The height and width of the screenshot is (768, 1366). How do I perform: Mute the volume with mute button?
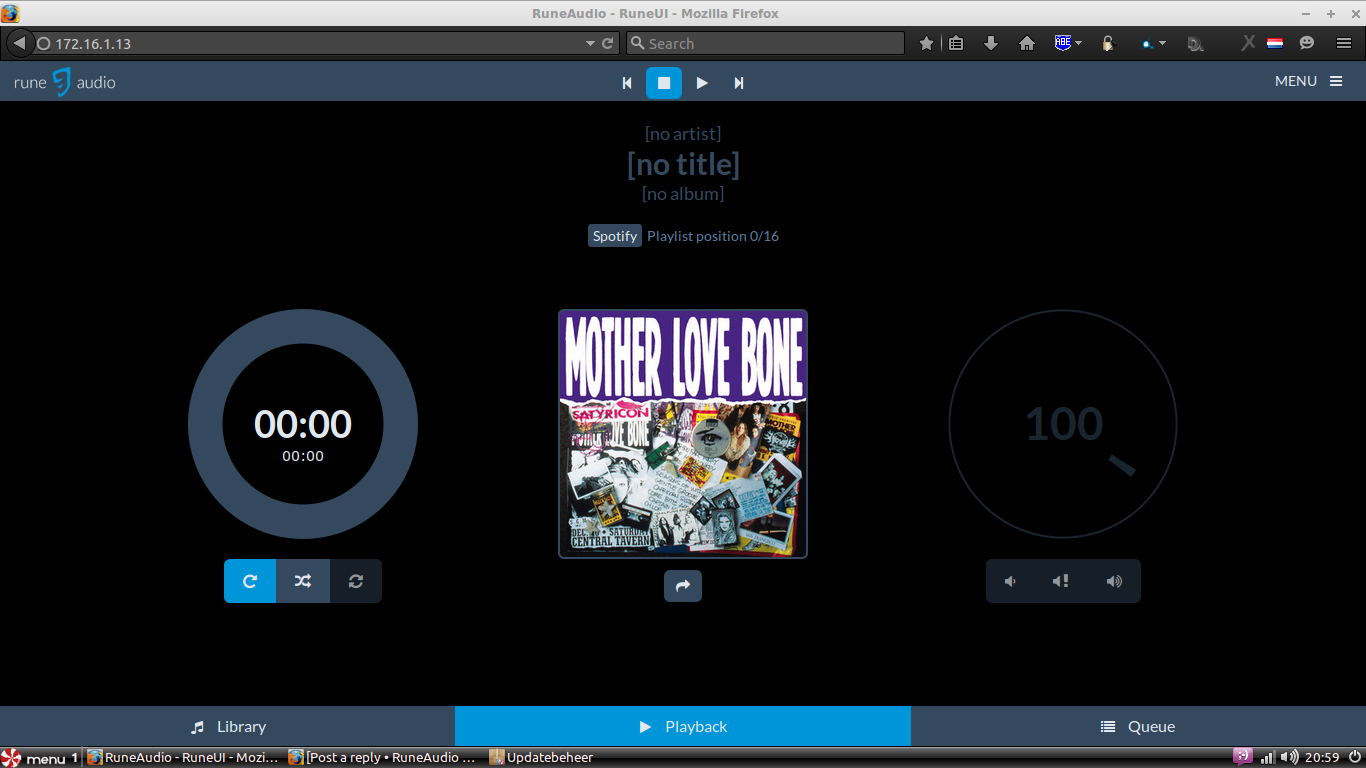coord(1062,581)
